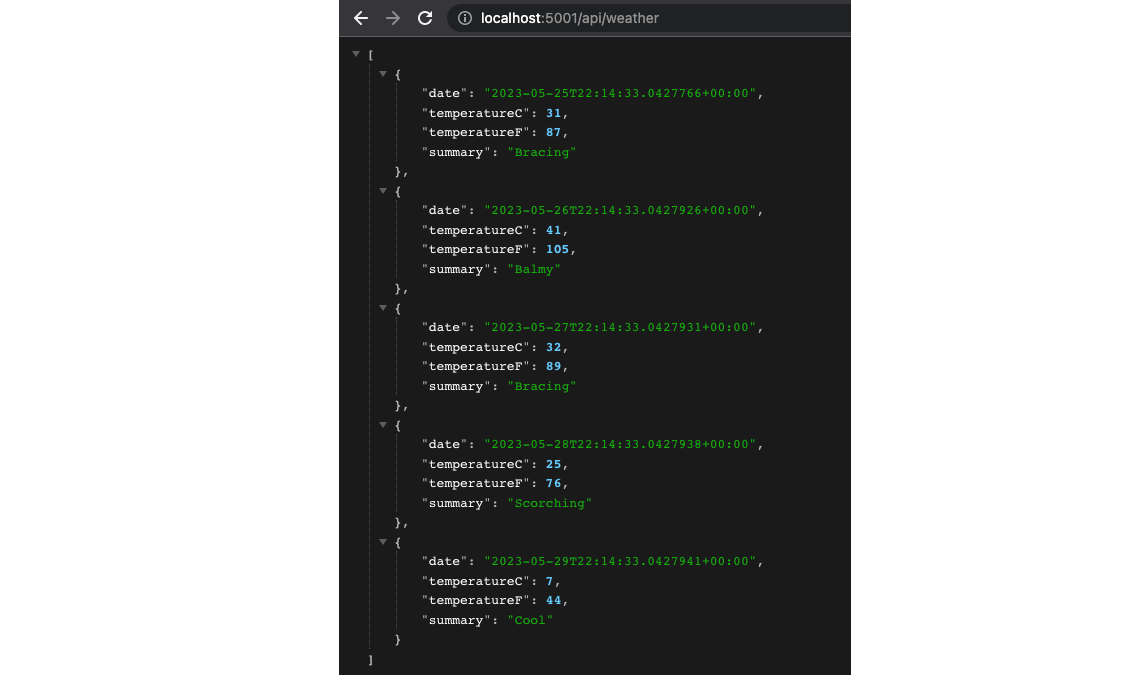Screen dimensions: 1135x675
Task: Select the "Bracing" summary in the first object
Action: [x=541, y=152]
